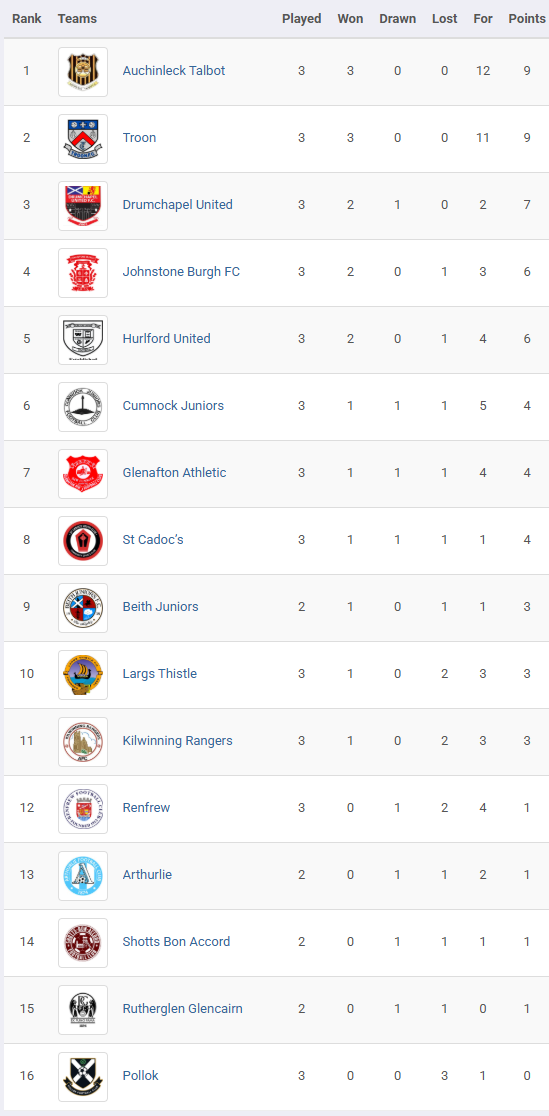
Task: Click the Troon club badge
Action: (x=83, y=139)
